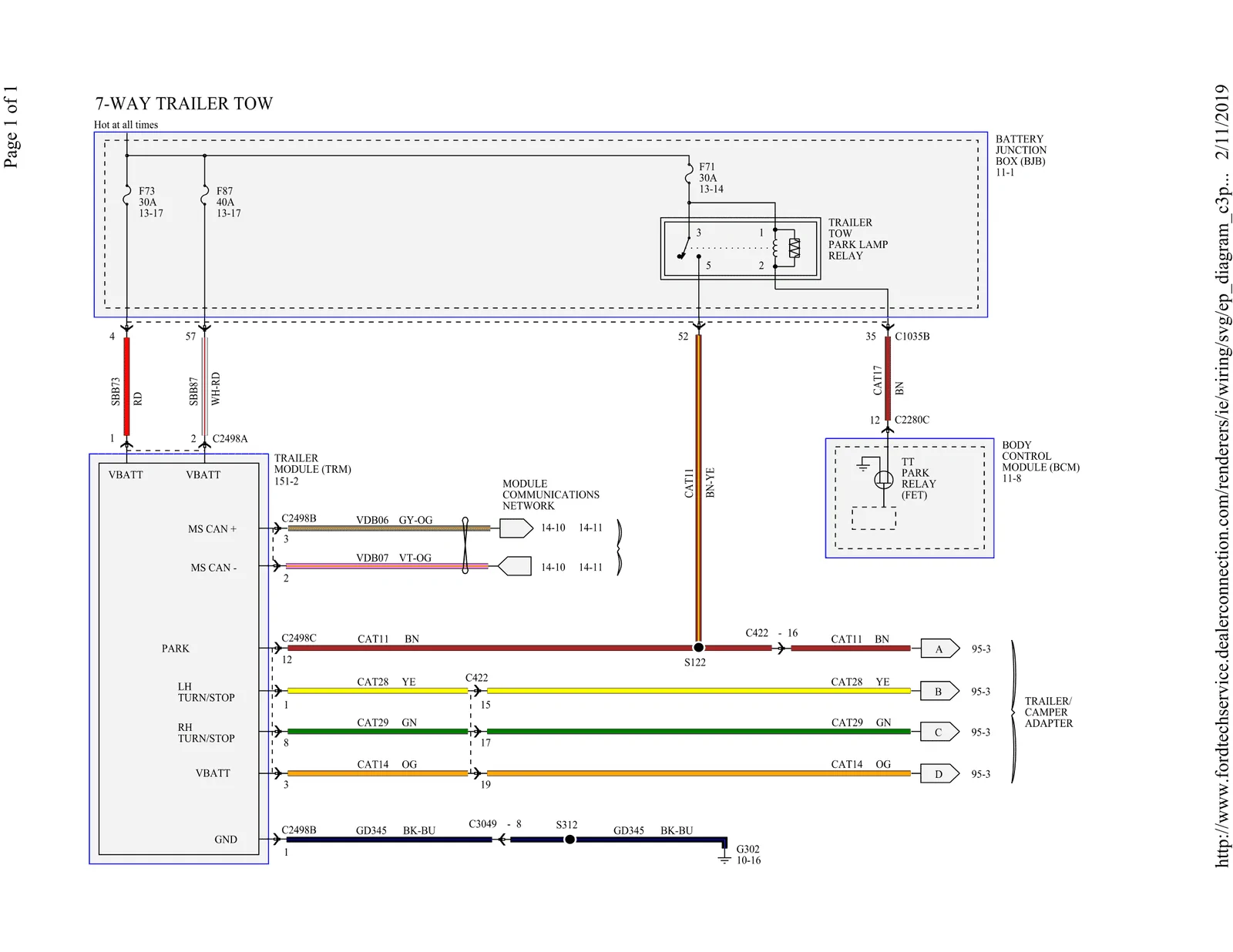Click the 'MS CAN +' pin label
The image size is (1233, 952).
[213, 529]
